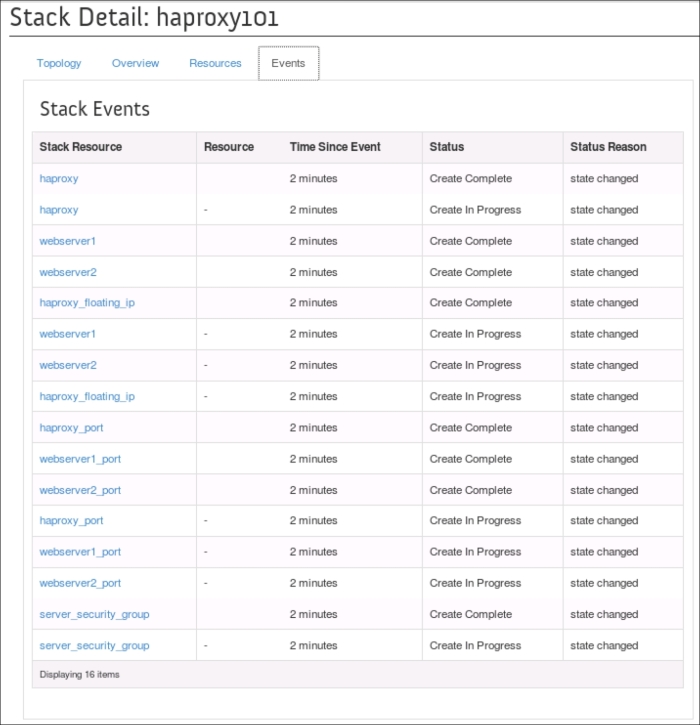
Task: View server_security_group with Create Complete status
Action: point(94,614)
